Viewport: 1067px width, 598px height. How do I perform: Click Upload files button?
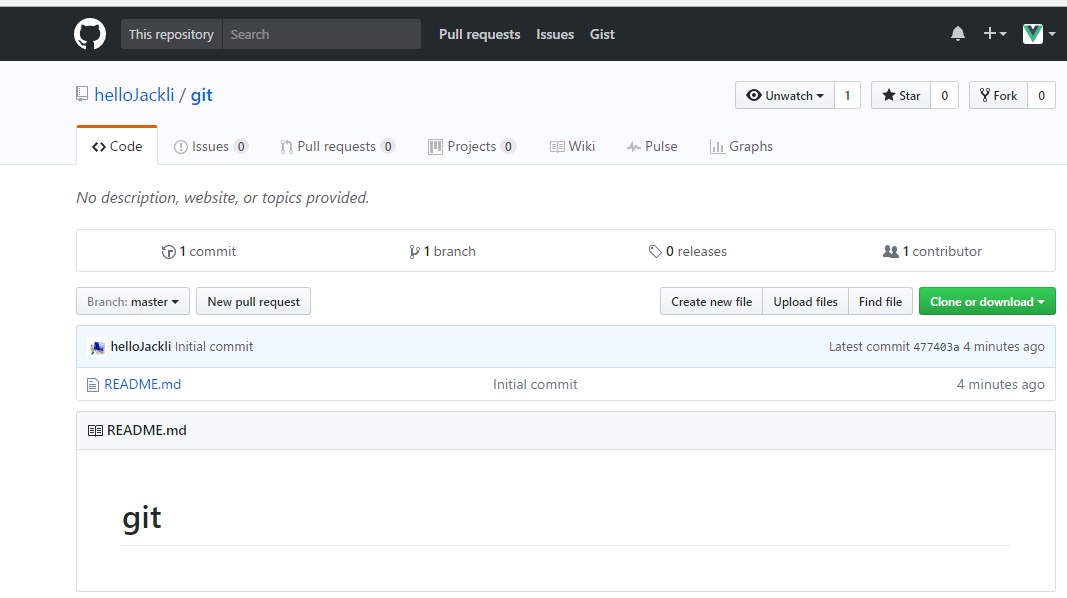click(x=805, y=301)
